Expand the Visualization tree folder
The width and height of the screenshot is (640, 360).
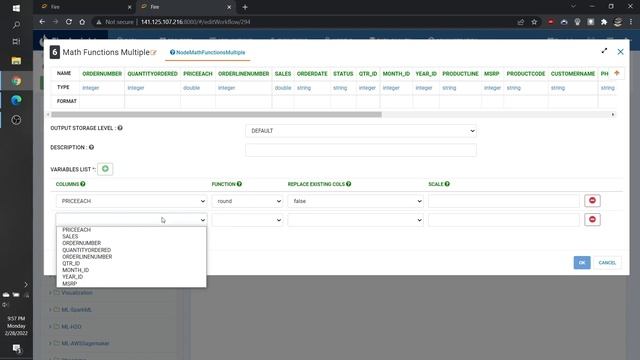[51, 293]
